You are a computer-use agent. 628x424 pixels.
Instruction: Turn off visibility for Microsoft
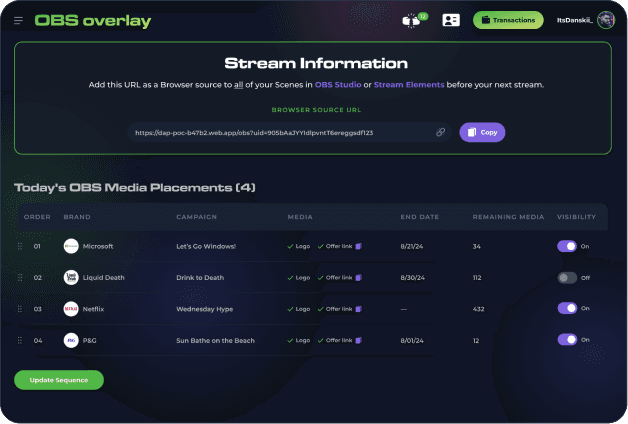click(x=567, y=246)
